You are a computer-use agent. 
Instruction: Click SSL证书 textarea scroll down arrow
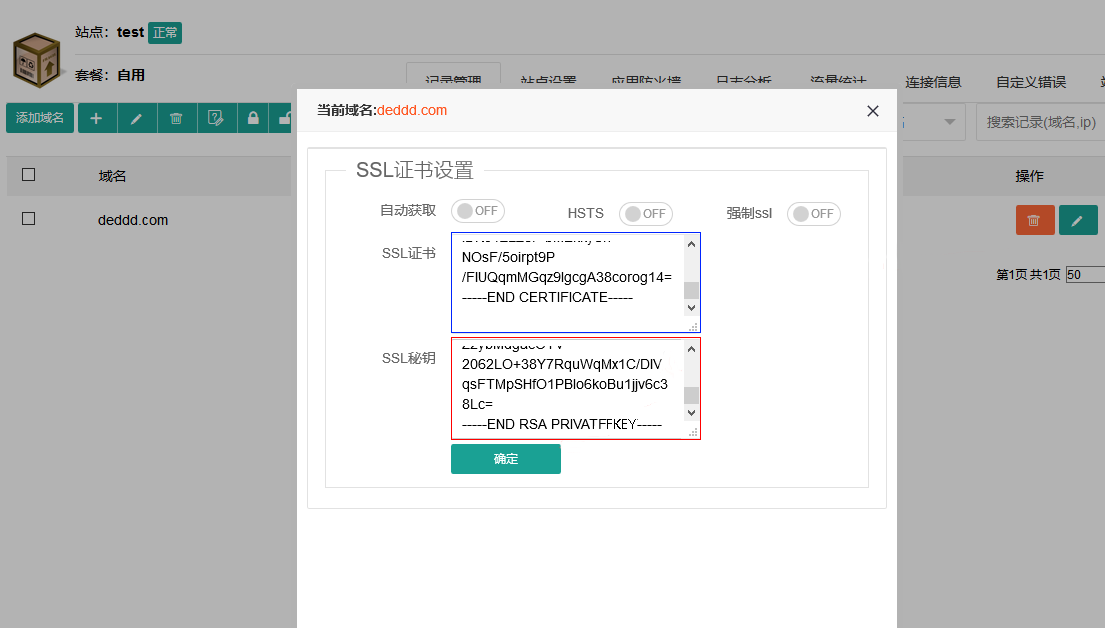click(691, 308)
